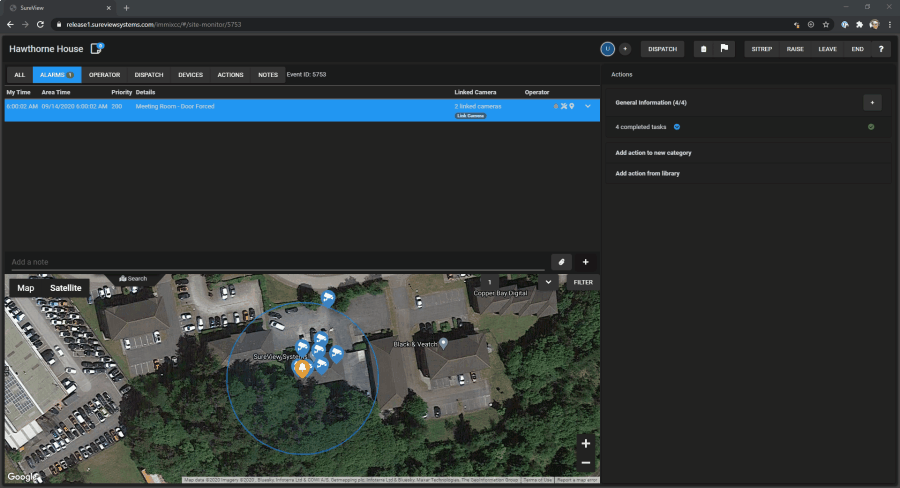
Task: Open the DEVICES tab
Action: click(x=191, y=75)
